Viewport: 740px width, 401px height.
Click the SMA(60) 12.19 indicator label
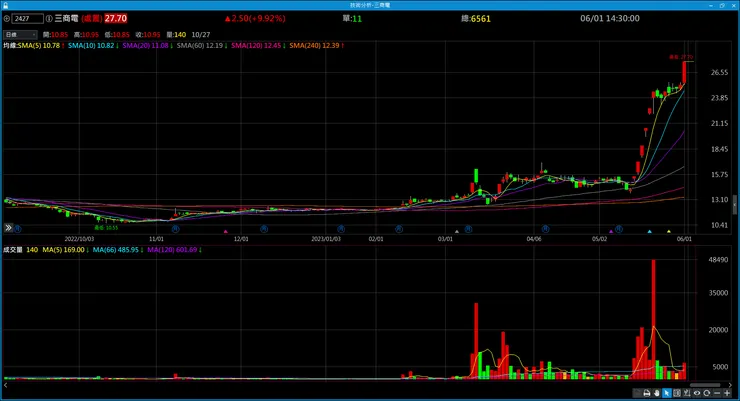202,46
